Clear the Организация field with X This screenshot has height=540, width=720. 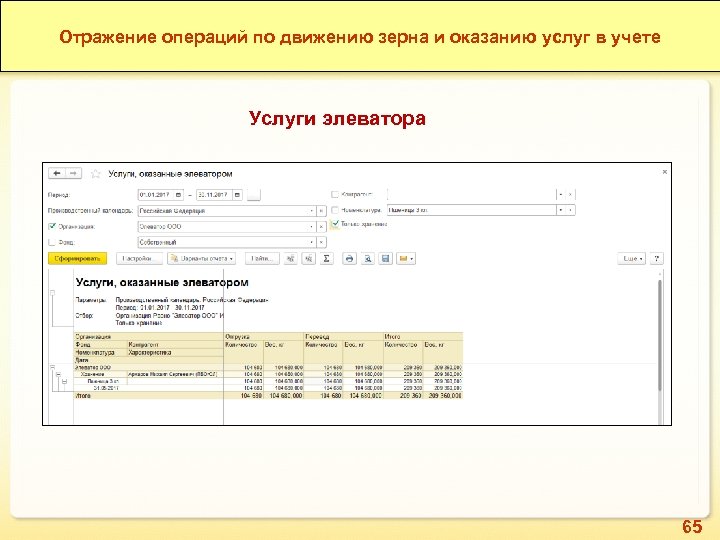click(x=321, y=226)
